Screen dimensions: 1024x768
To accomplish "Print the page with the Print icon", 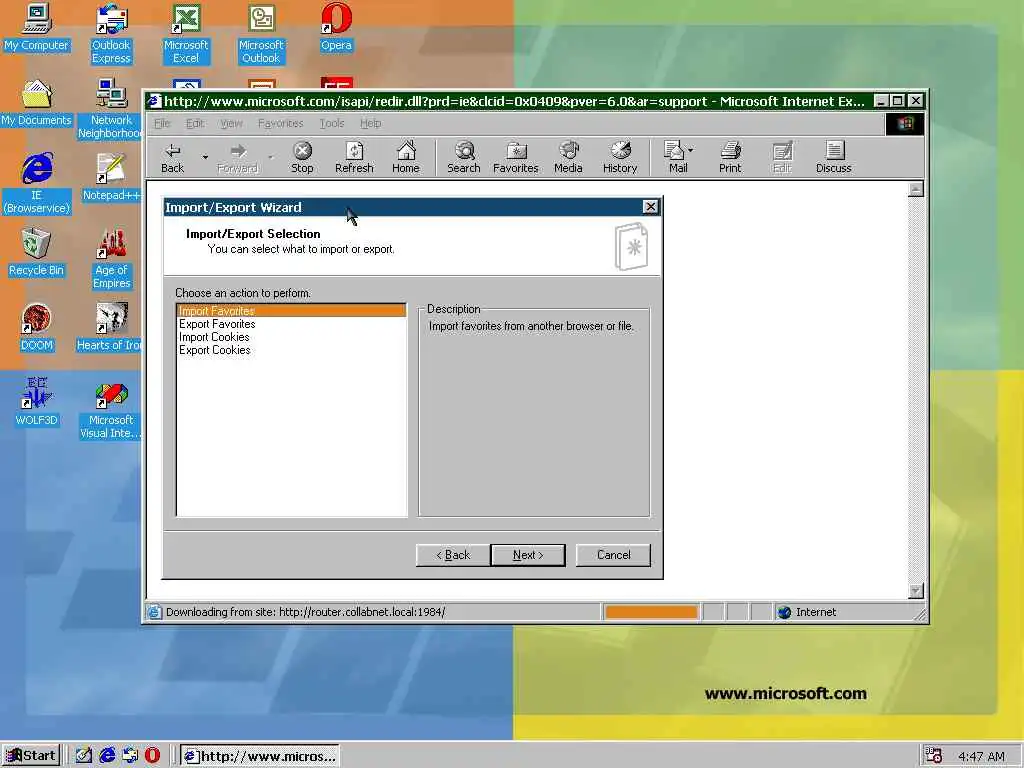I will (730, 158).
